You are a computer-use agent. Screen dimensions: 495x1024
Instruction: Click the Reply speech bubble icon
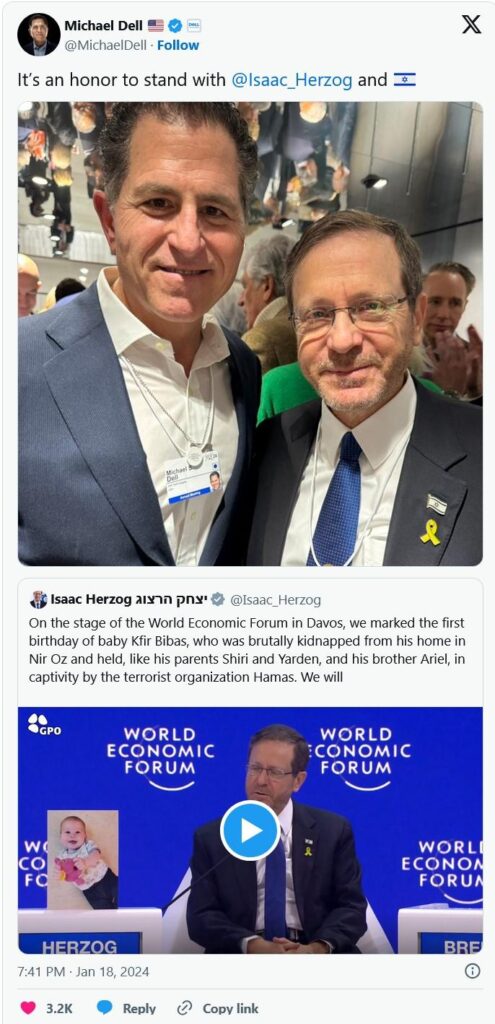click(104, 1008)
